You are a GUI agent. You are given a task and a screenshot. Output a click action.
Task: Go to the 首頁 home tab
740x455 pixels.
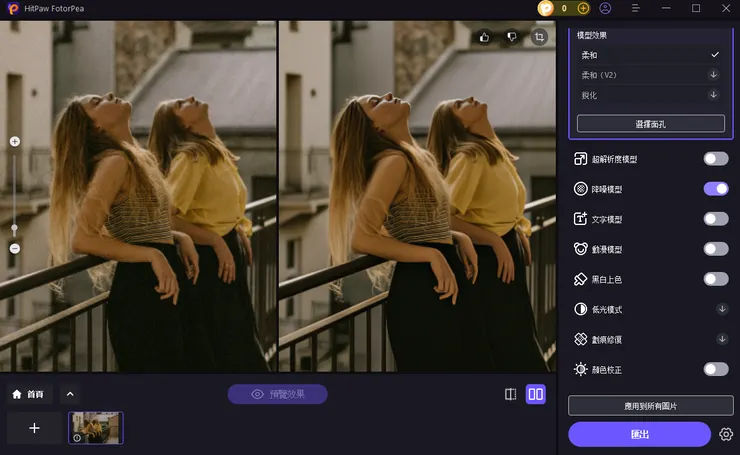28,394
